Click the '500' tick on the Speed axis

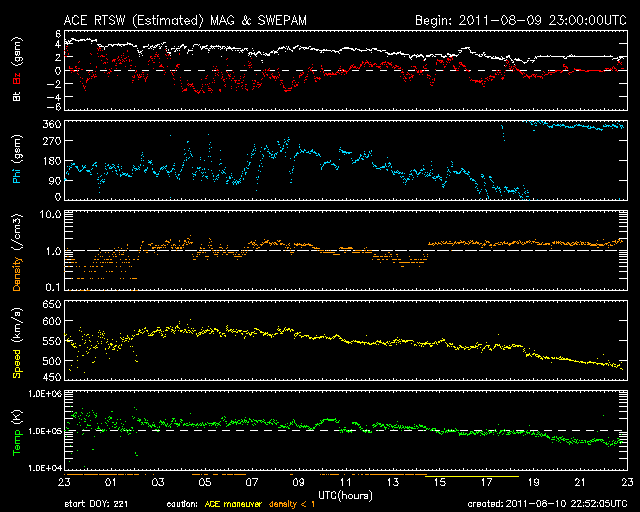52,361
